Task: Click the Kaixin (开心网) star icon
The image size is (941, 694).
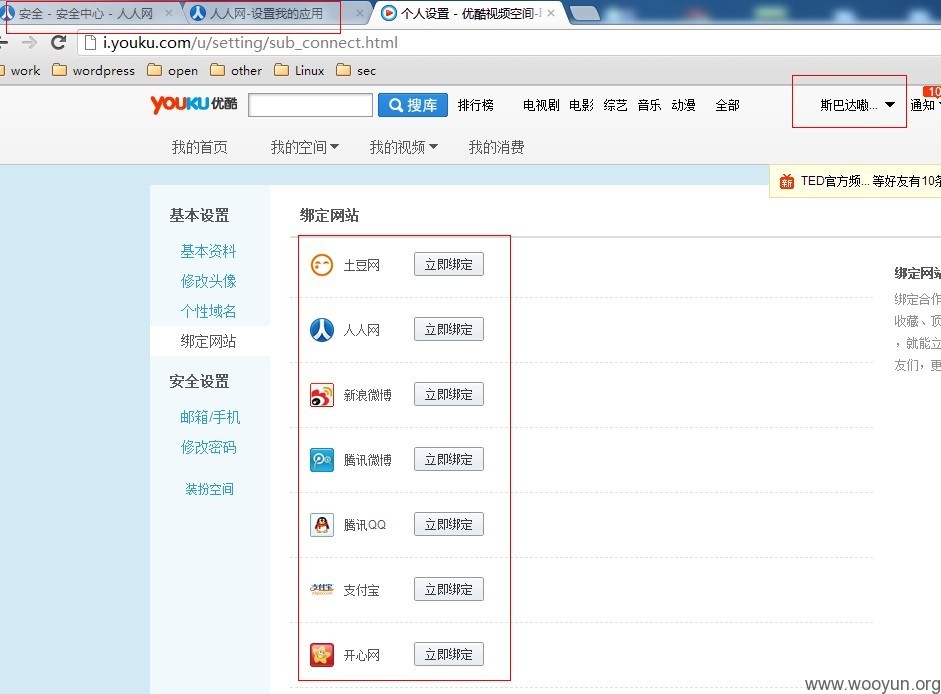Action: (x=322, y=654)
